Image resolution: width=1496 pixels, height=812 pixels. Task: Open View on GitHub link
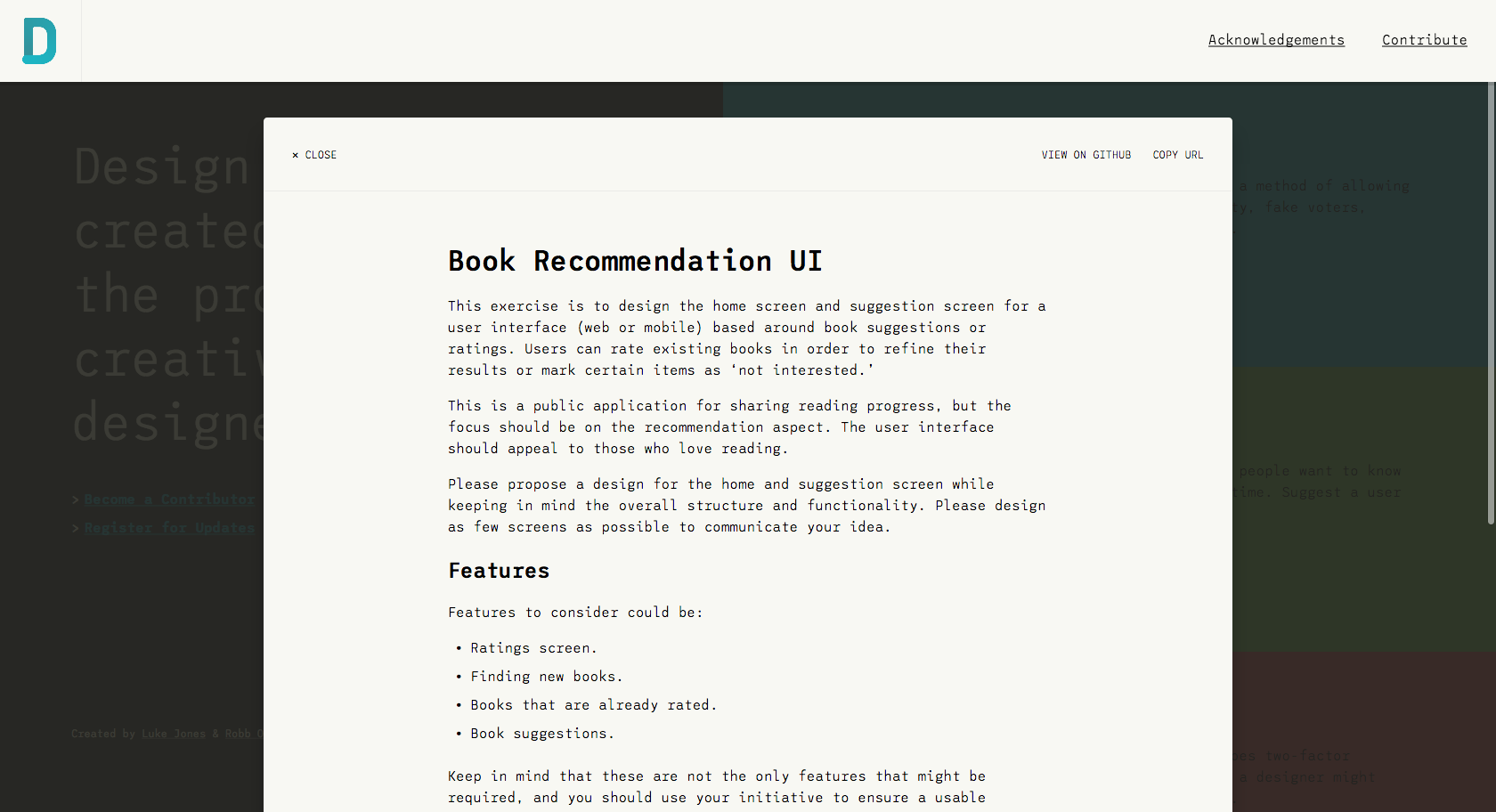point(1086,155)
